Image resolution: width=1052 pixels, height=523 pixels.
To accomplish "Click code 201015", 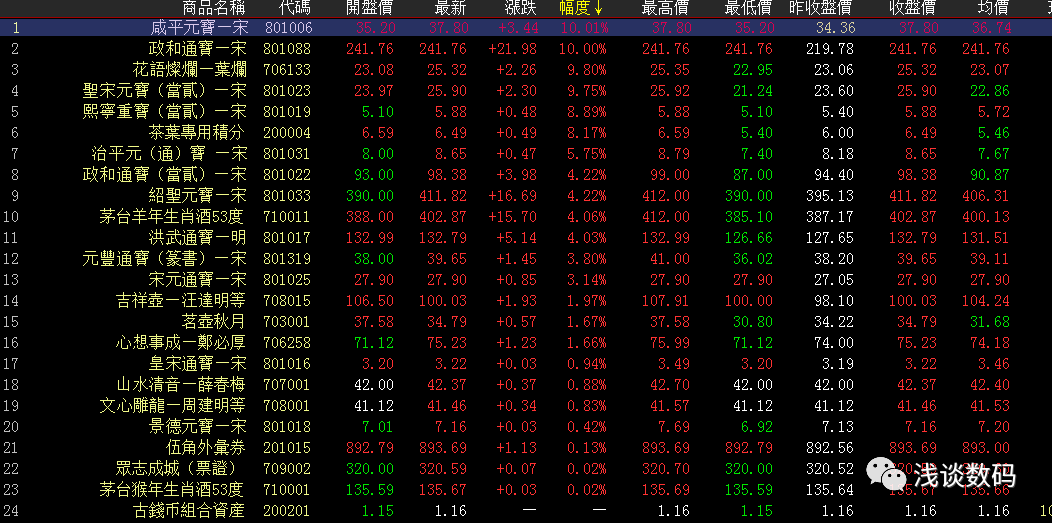I will (x=288, y=447).
